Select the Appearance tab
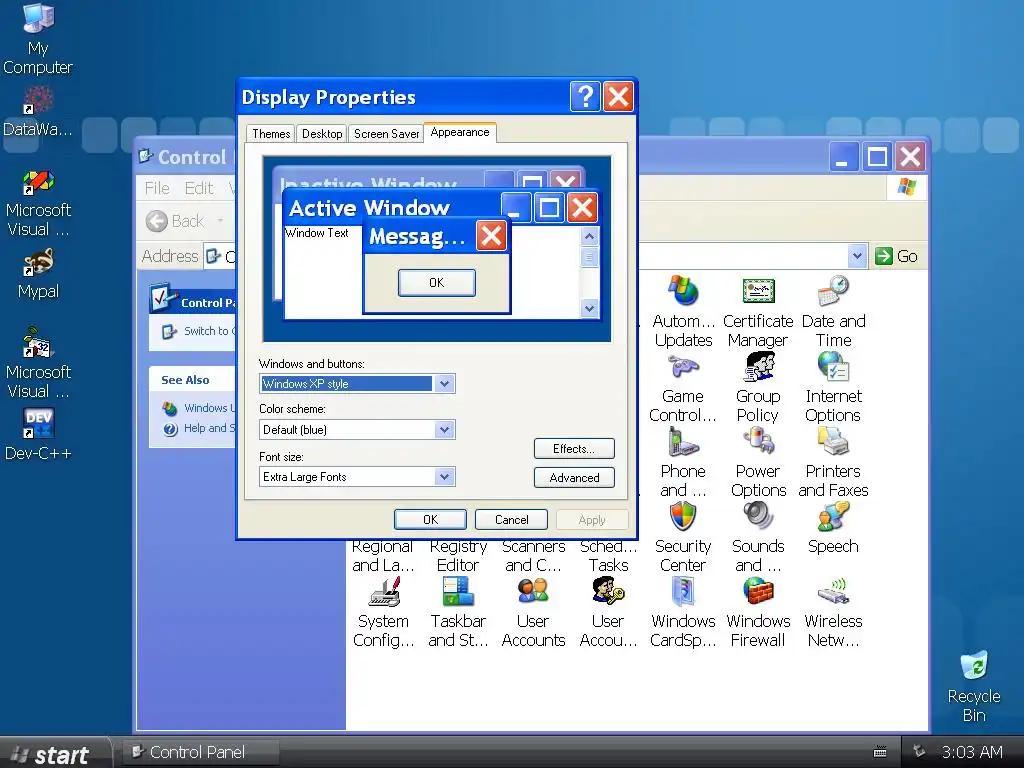 [x=460, y=133]
